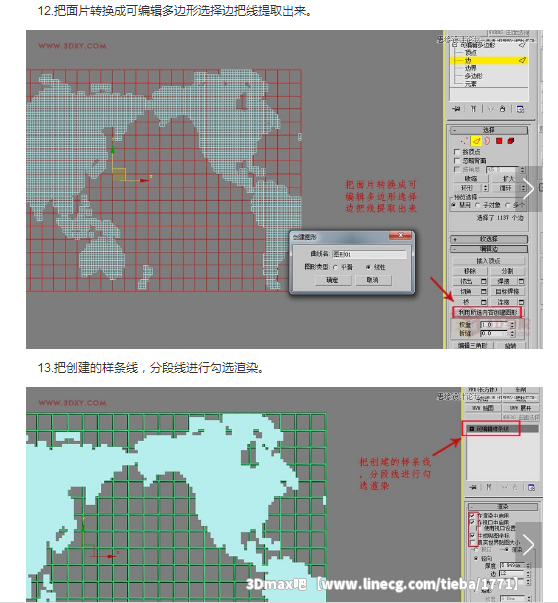Click show end result icon in second screenshot
Viewport: 558px width, 603px height.
(x=489, y=487)
